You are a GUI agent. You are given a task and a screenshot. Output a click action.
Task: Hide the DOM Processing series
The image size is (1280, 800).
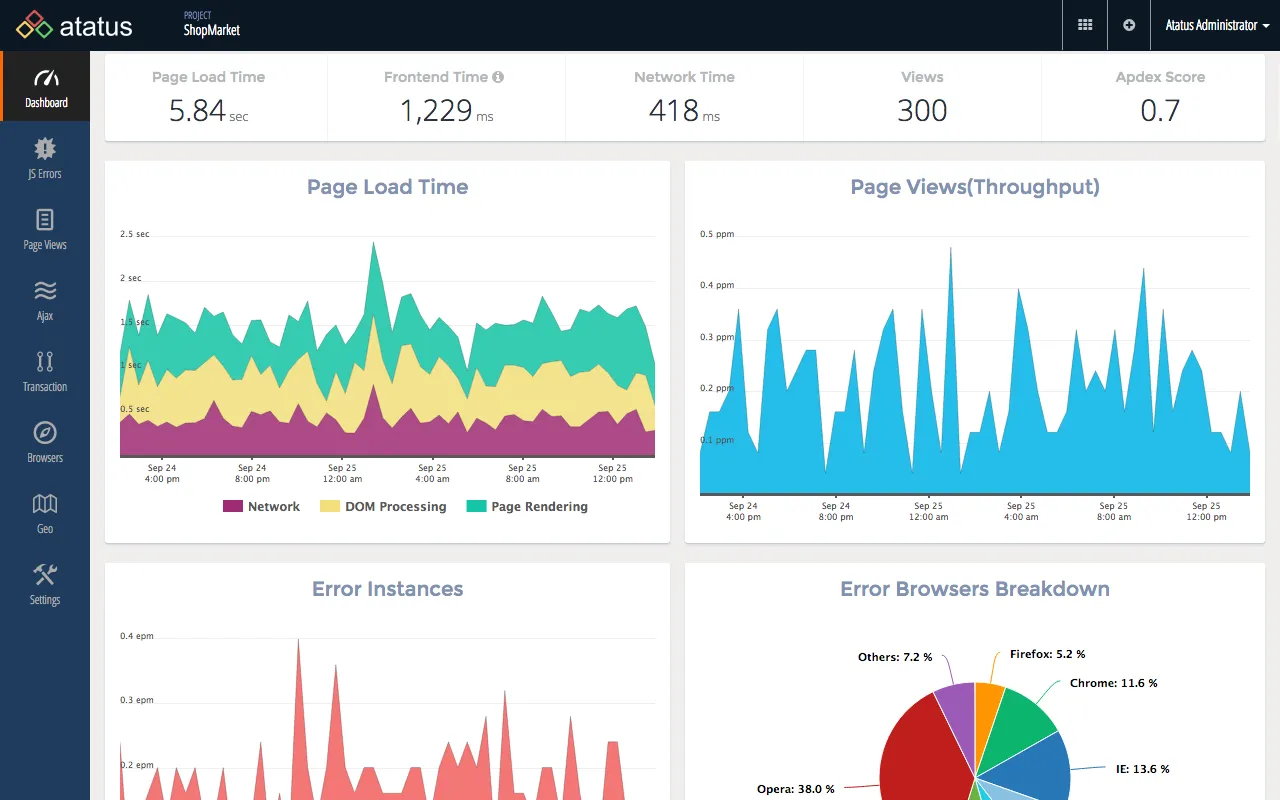click(384, 506)
